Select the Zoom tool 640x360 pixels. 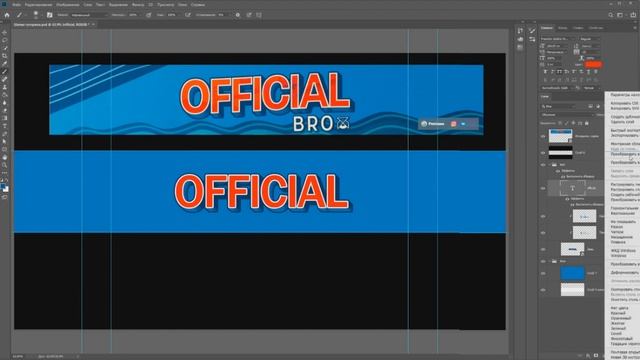point(4,165)
